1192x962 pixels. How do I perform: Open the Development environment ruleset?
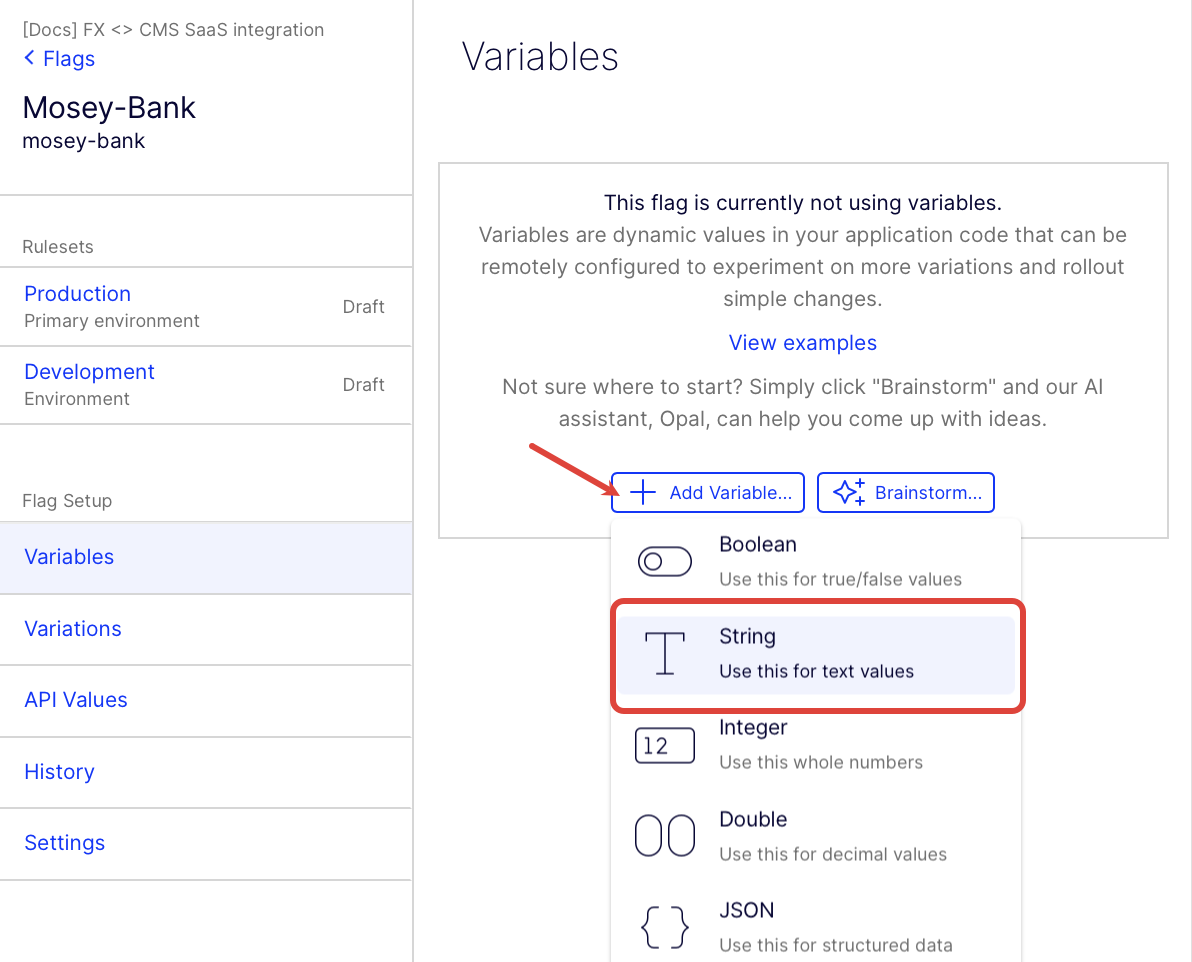point(206,385)
